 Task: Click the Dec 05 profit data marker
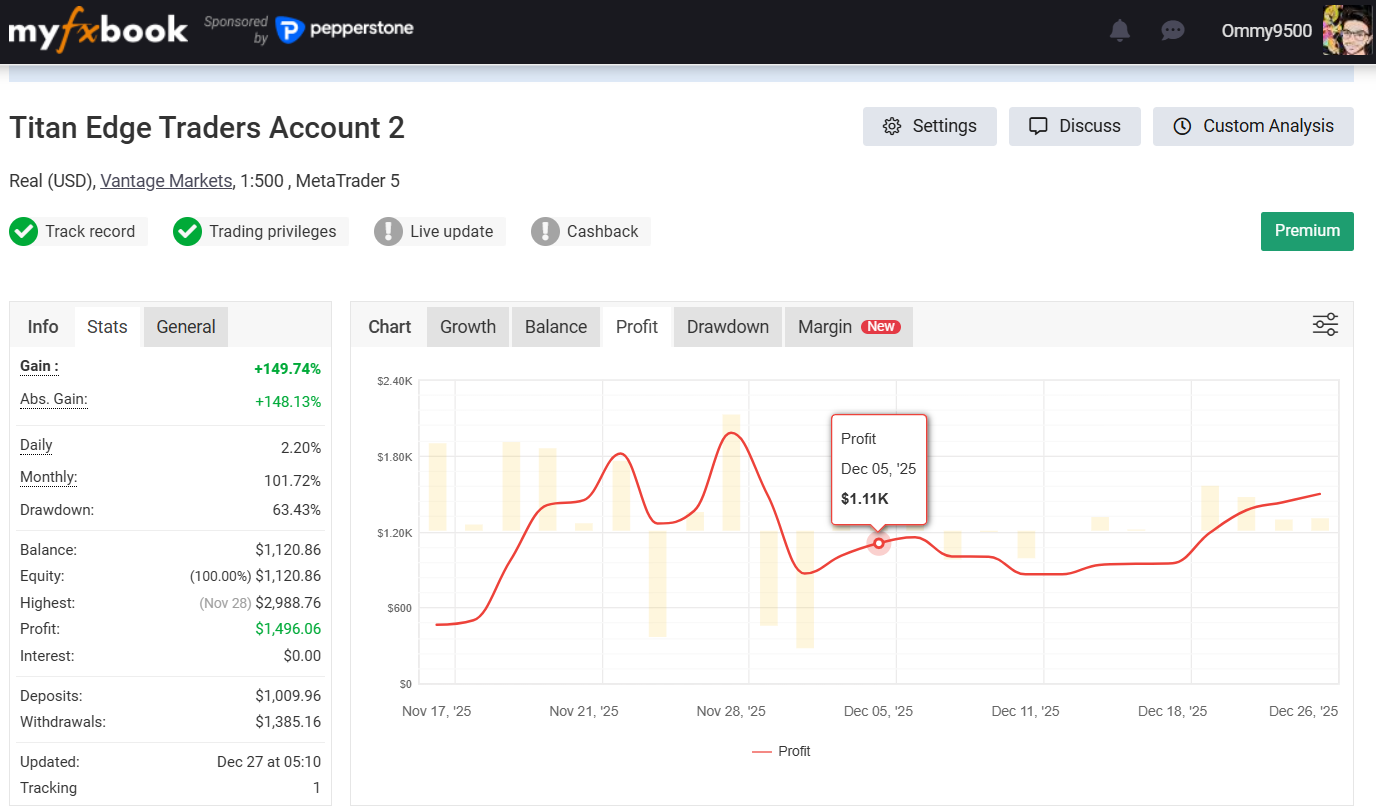pos(878,543)
